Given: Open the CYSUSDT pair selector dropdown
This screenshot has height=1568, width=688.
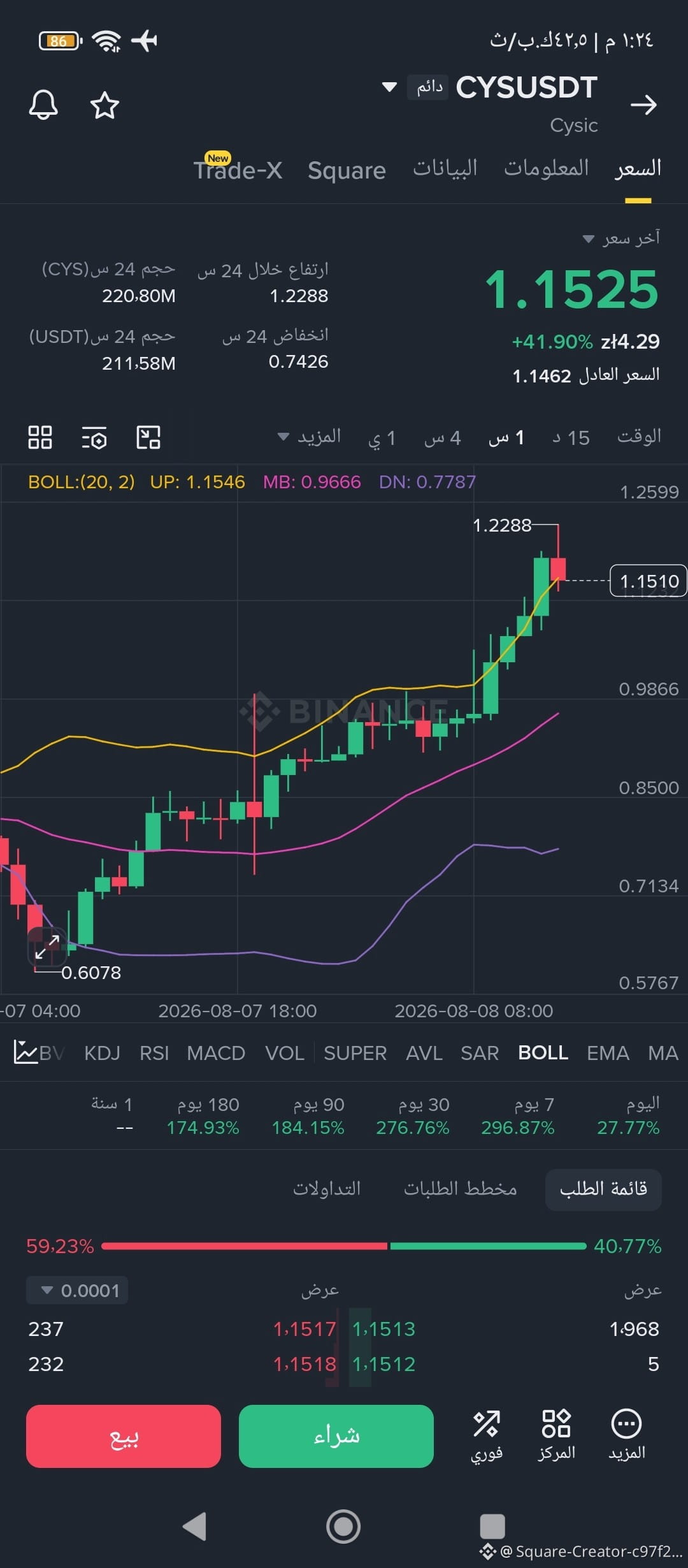Looking at the screenshot, I should pos(389,87).
